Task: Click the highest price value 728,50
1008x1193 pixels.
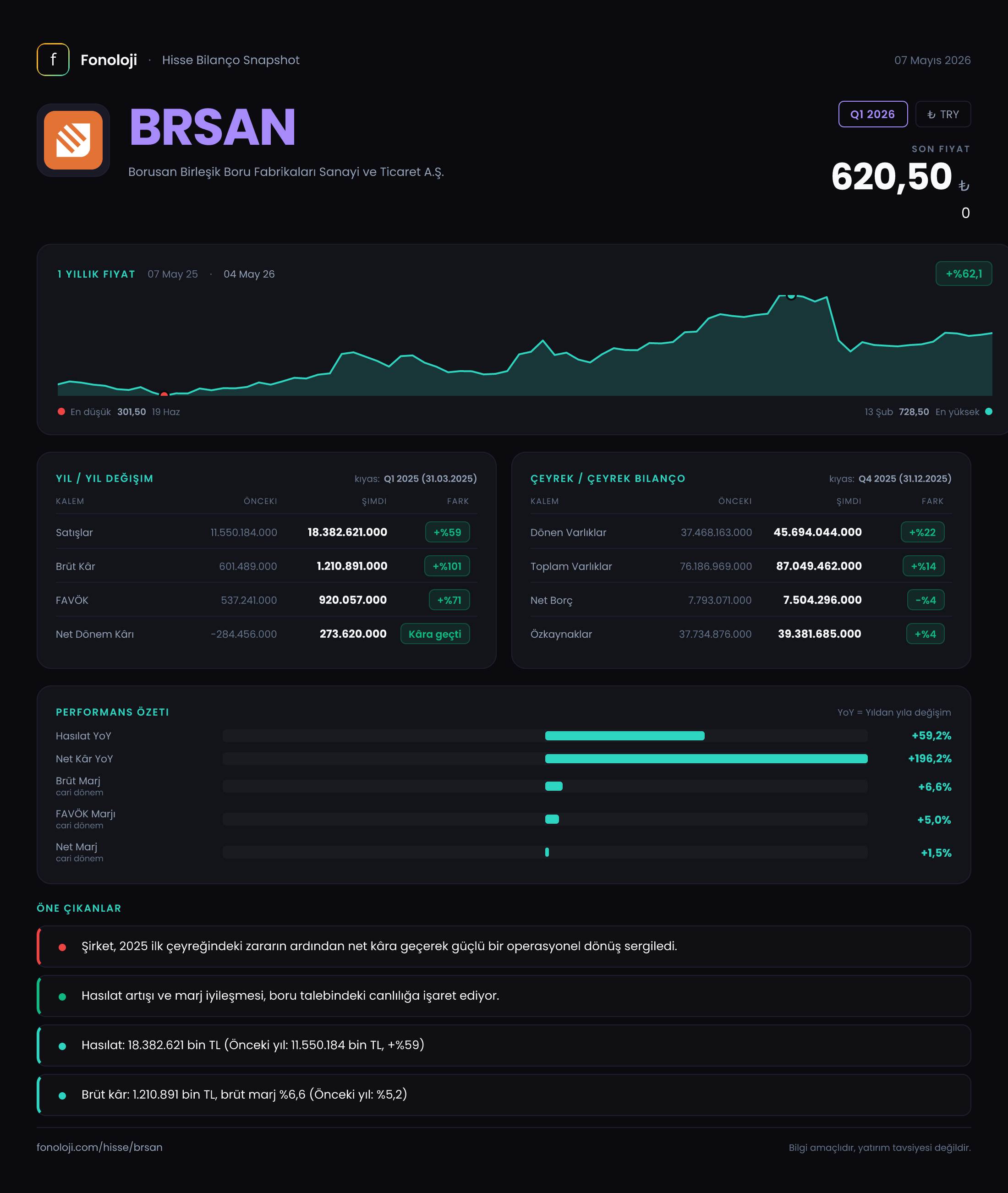Action: (914, 411)
